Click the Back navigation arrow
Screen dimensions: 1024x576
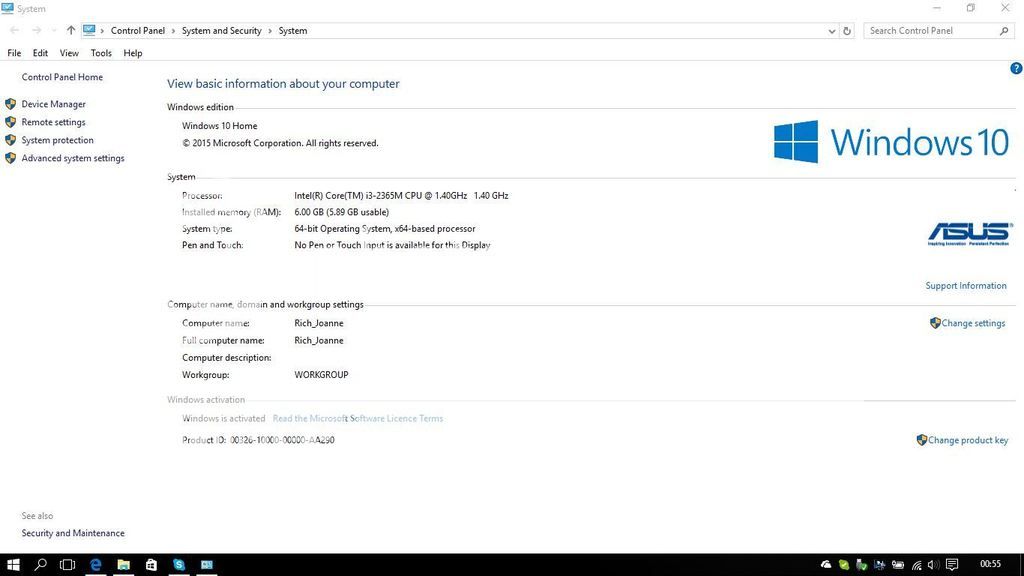[14, 30]
